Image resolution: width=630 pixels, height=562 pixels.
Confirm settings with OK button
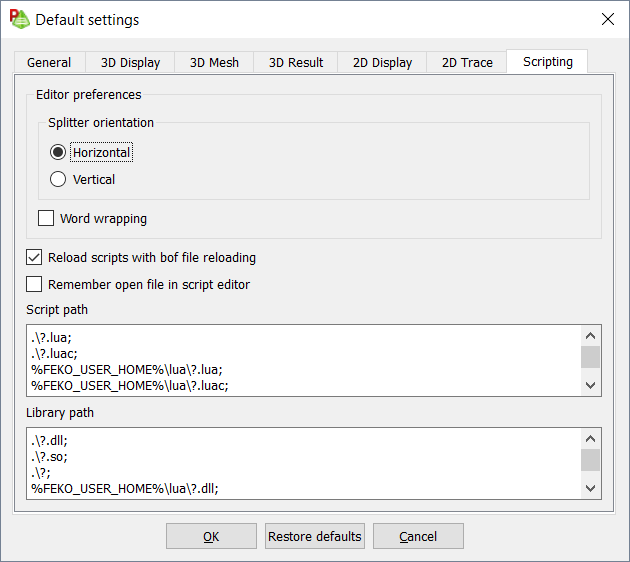pyautogui.click(x=211, y=536)
